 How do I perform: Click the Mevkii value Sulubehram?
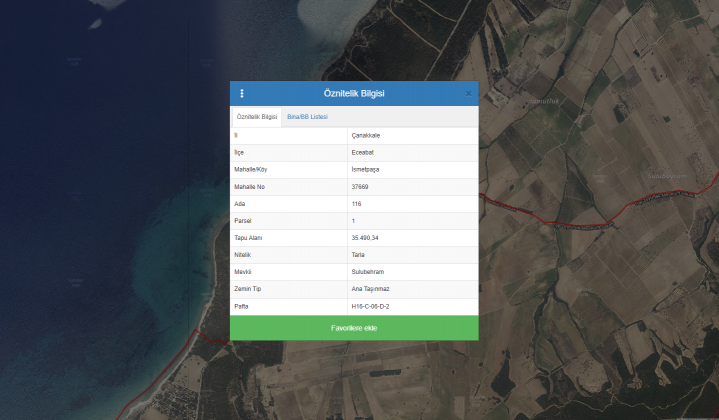pyautogui.click(x=367, y=271)
